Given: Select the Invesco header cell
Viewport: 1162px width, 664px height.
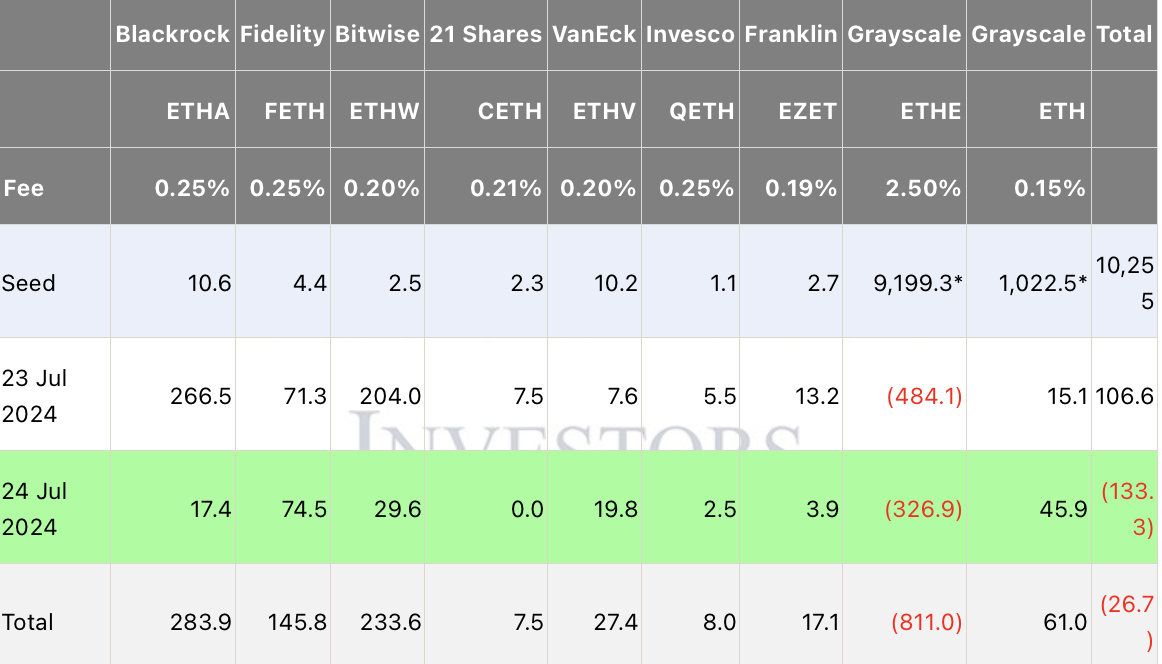Looking at the screenshot, I should [691, 34].
